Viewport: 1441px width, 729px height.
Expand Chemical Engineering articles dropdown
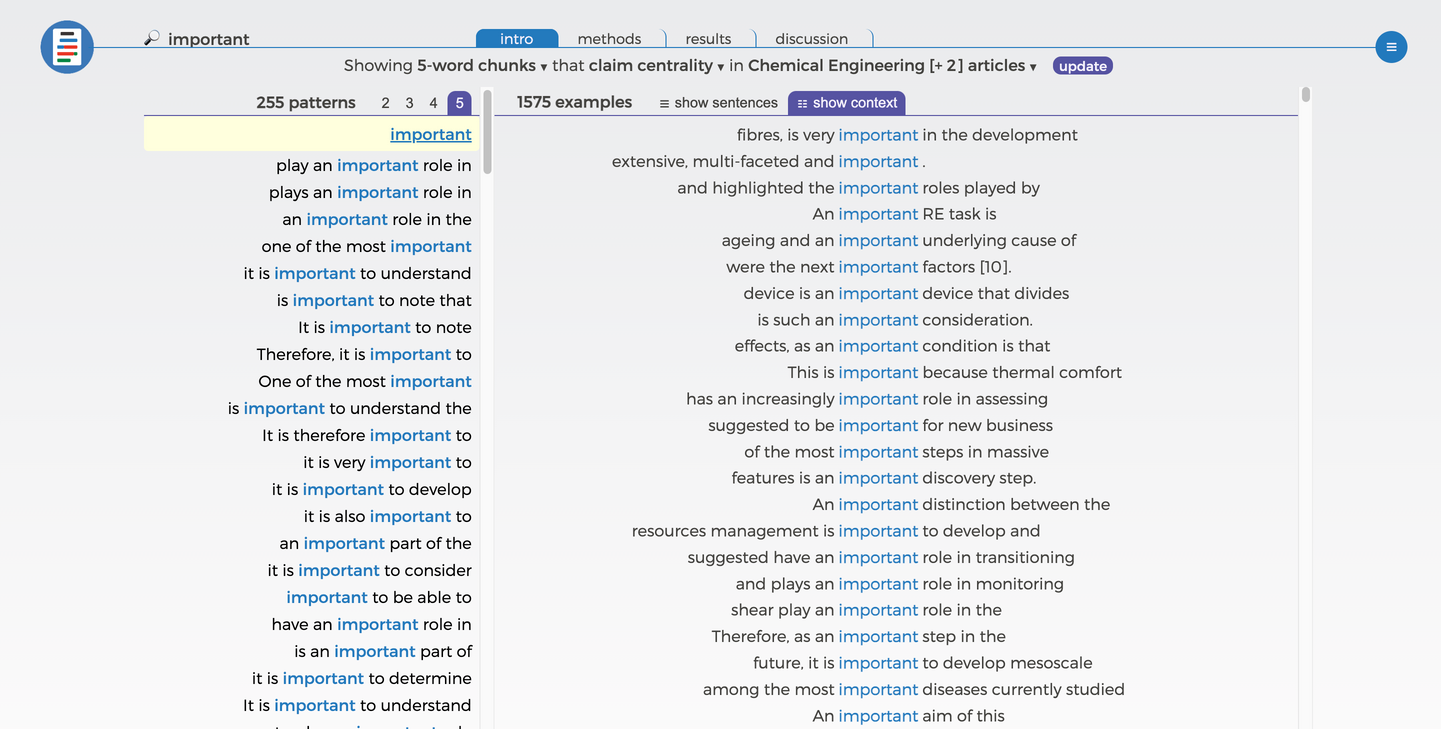[891, 66]
